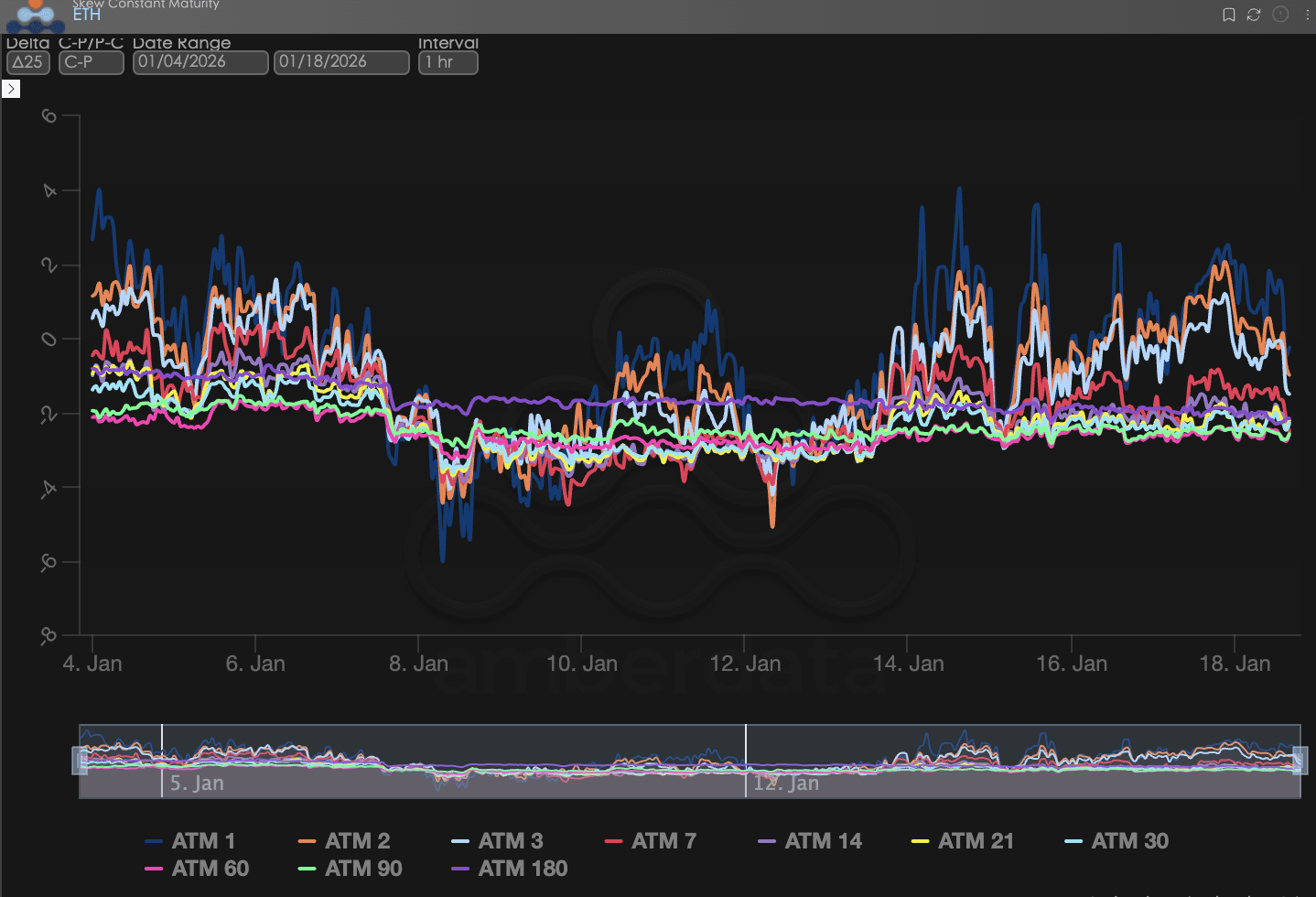Open the C-P skew type dropdown
This screenshot has width=1316, height=897.
click(91, 62)
